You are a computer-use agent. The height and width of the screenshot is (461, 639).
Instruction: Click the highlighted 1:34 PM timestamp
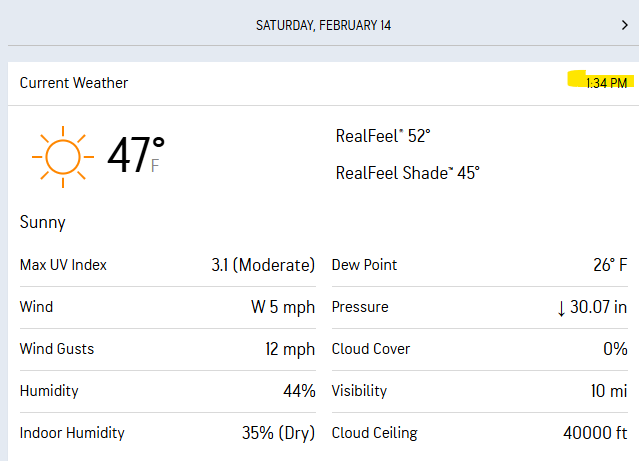pos(606,83)
